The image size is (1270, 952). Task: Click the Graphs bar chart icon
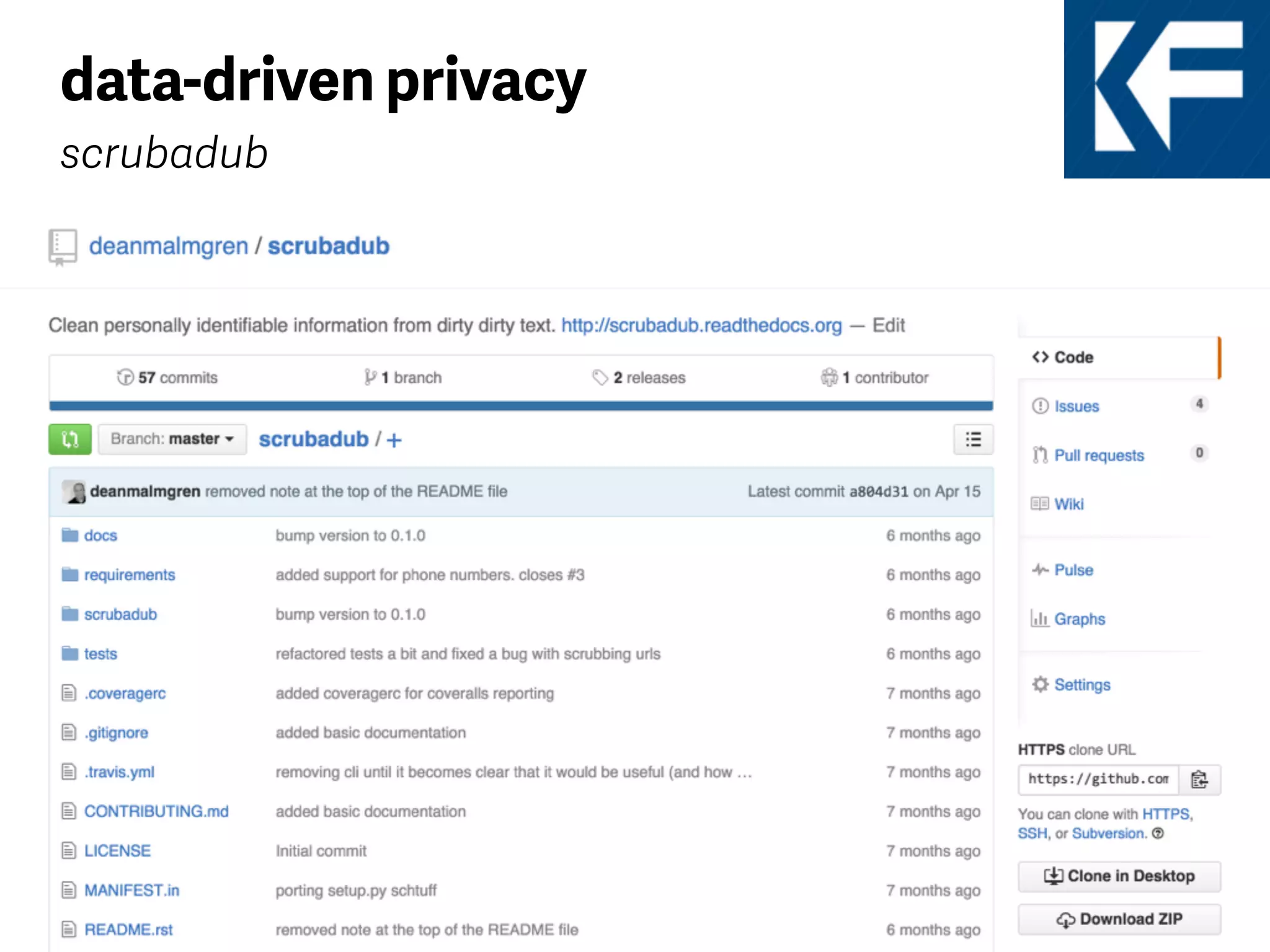click(x=1040, y=618)
